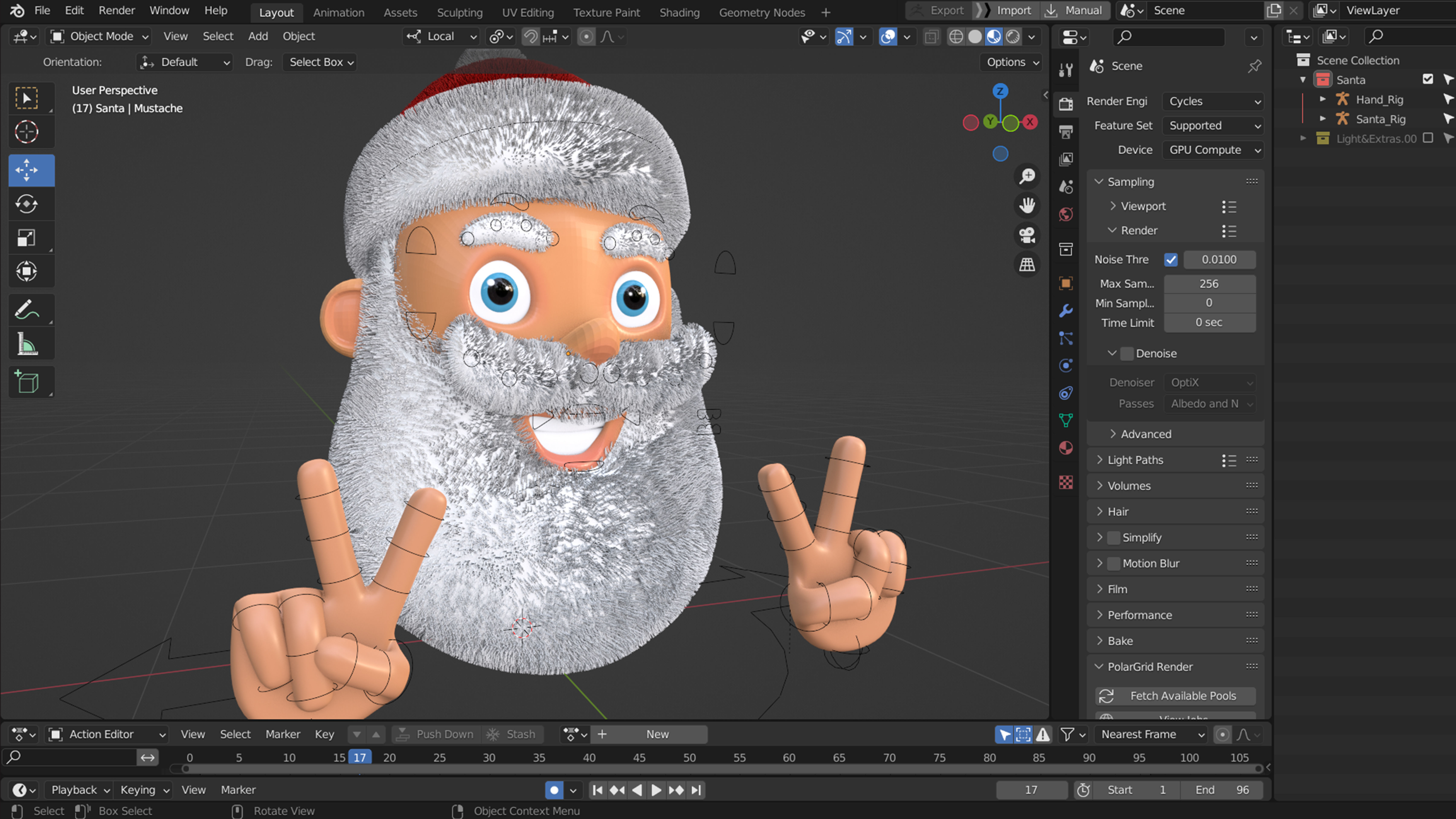The width and height of the screenshot is (1456, 819).
Task: Switch to the Animation workspace tab
Action: click(338, 12)
